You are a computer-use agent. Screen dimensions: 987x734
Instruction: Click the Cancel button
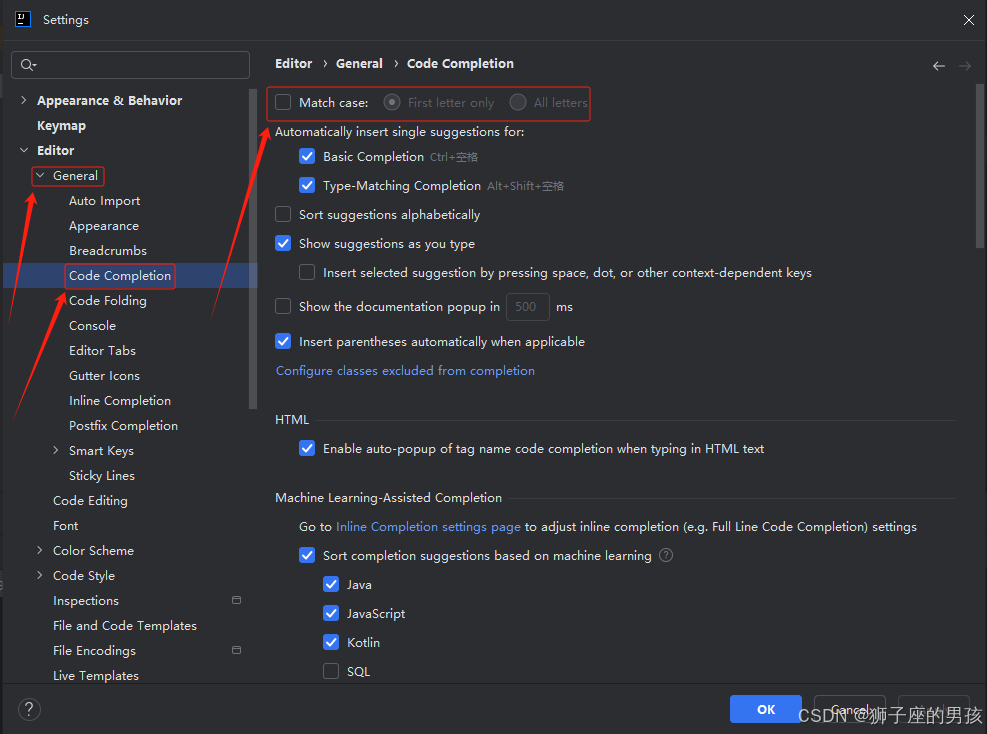pyautogui.click(x=850, y=709)
